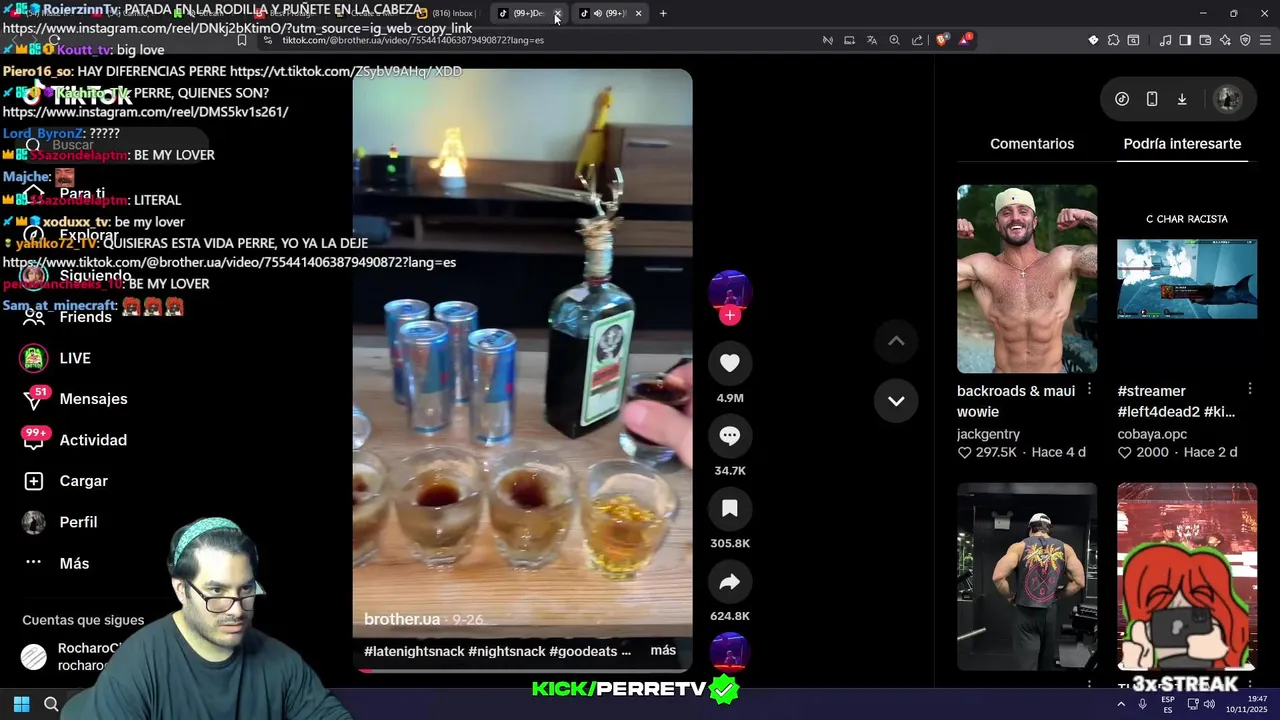Go to the next video with down chevron
1280x720 pixels.
(x=896, y=401)
